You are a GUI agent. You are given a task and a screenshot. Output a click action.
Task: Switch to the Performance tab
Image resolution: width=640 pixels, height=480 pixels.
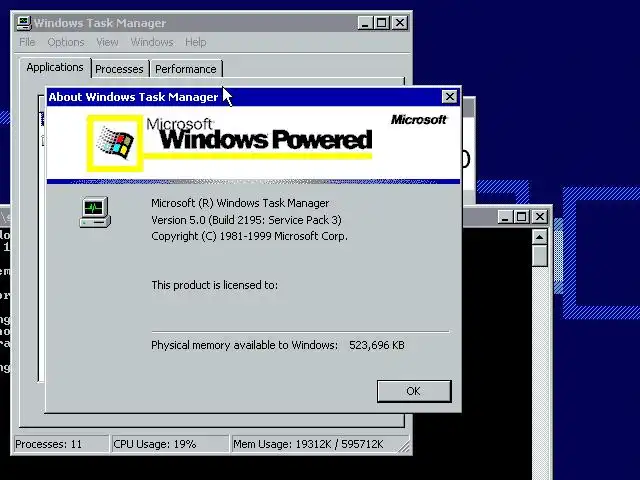[186, 69]
